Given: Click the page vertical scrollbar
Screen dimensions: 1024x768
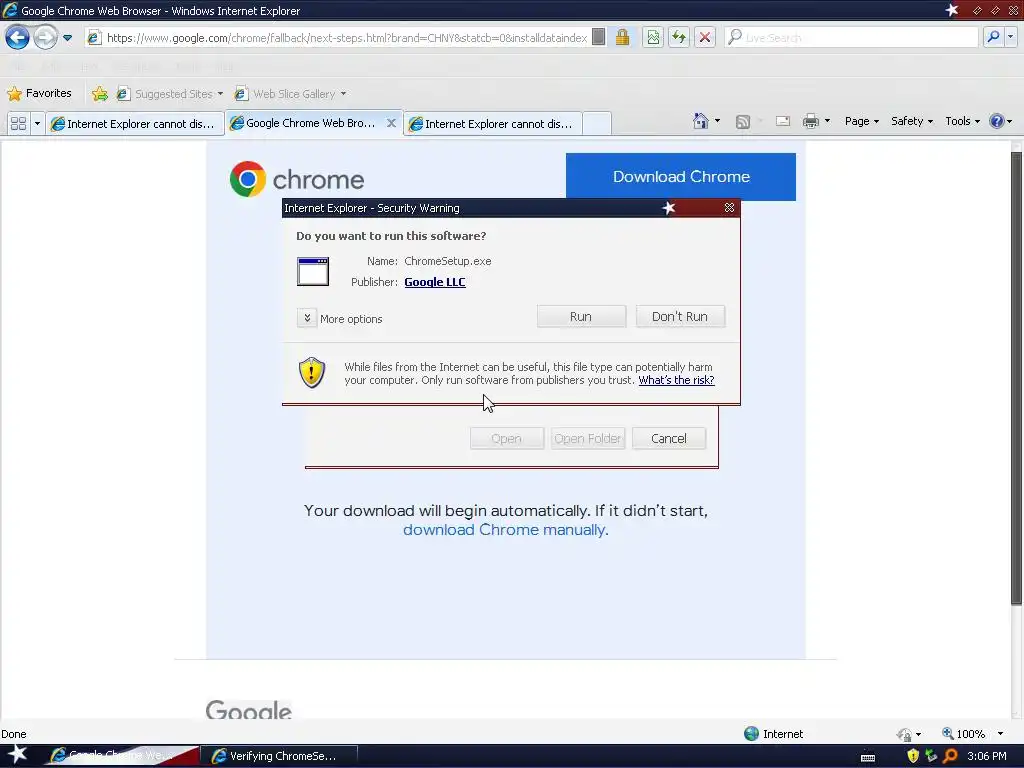Looking at the screenshot, I should pyautogui.click(x=1016, y=379).
